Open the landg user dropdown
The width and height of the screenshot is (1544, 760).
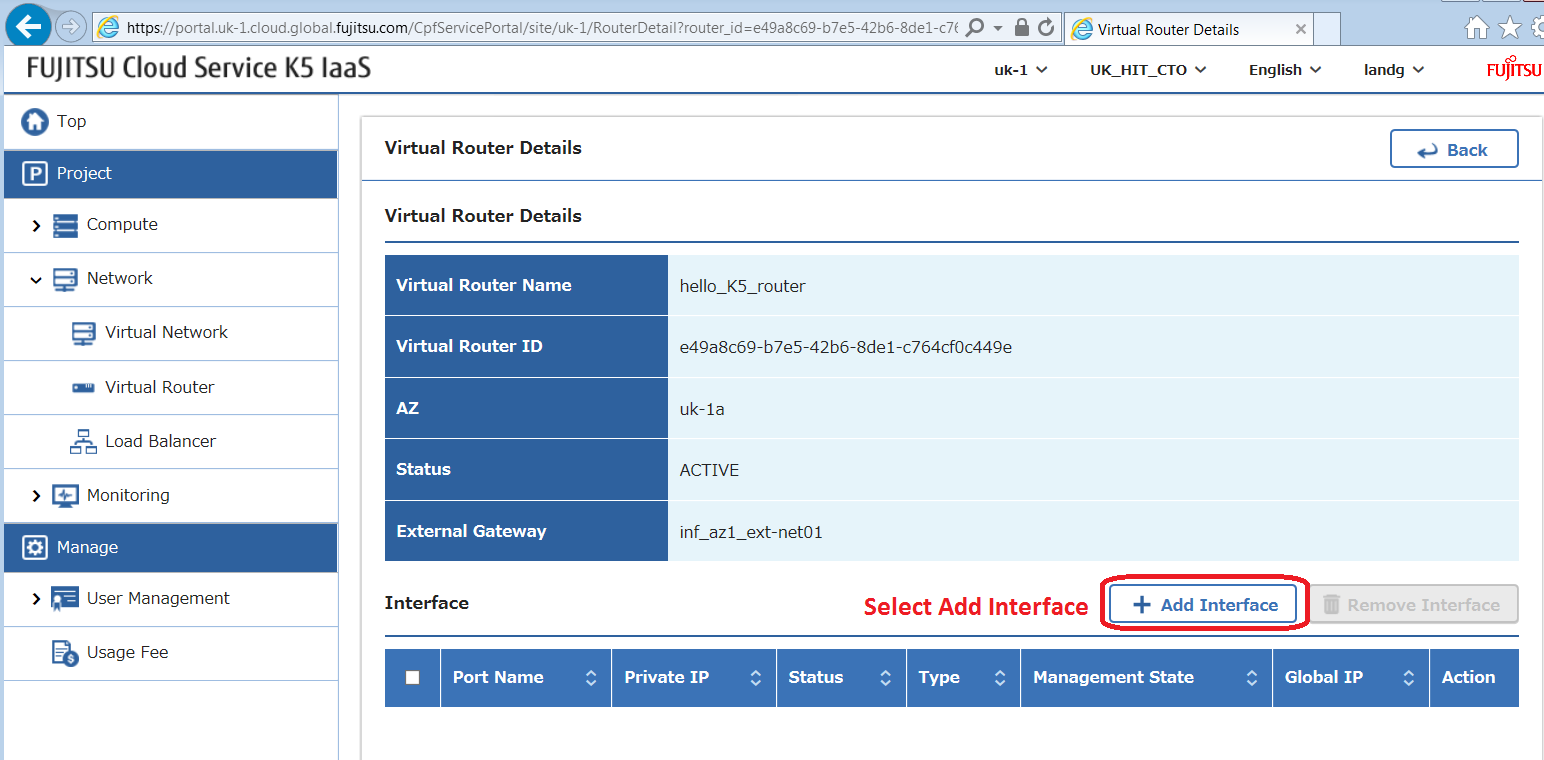[1394, 70]
